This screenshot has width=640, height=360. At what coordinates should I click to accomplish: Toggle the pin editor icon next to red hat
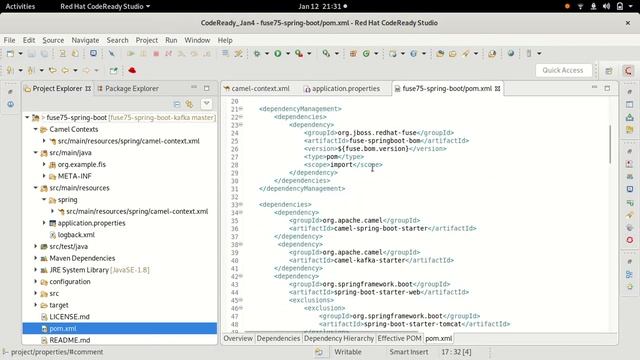(113, 70)
